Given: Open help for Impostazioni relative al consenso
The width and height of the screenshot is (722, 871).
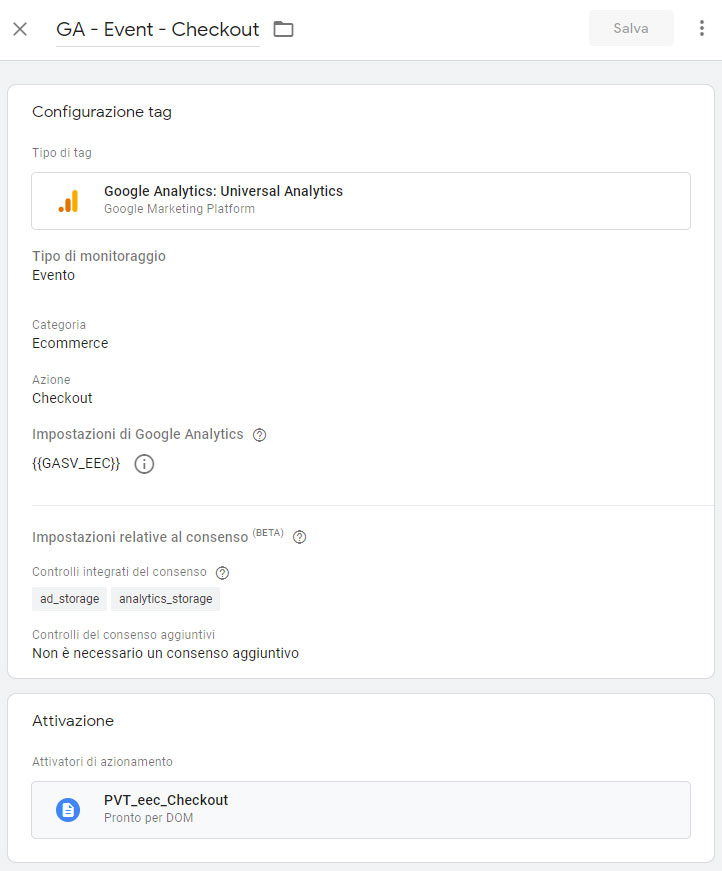Looking at the screenshot, I should (299, 537).
